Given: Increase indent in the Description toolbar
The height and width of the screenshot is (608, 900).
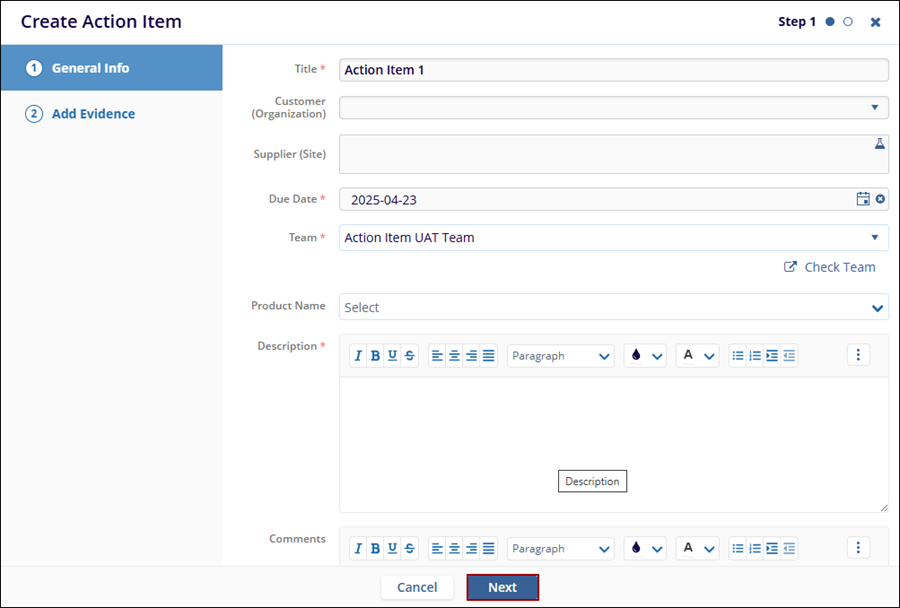Looking at the screenshot, I should [772, 355].
